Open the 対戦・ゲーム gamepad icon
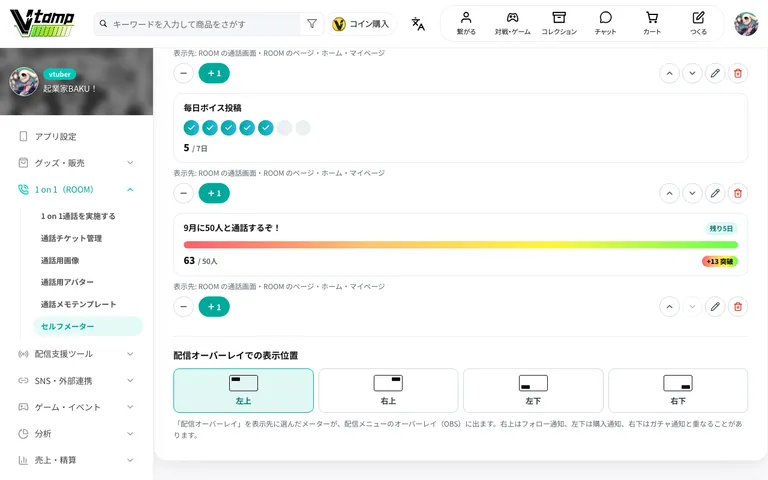Viewport: 768px width, 480px height. pos(512,24)
